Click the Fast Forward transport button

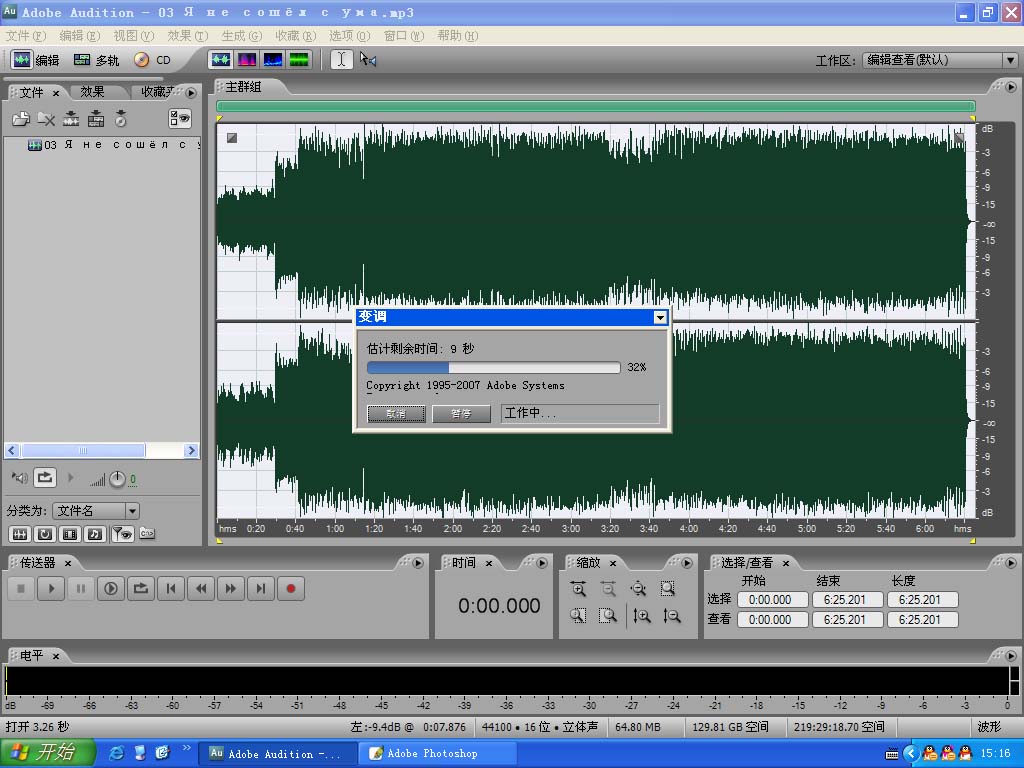click(x=231, y=589)
